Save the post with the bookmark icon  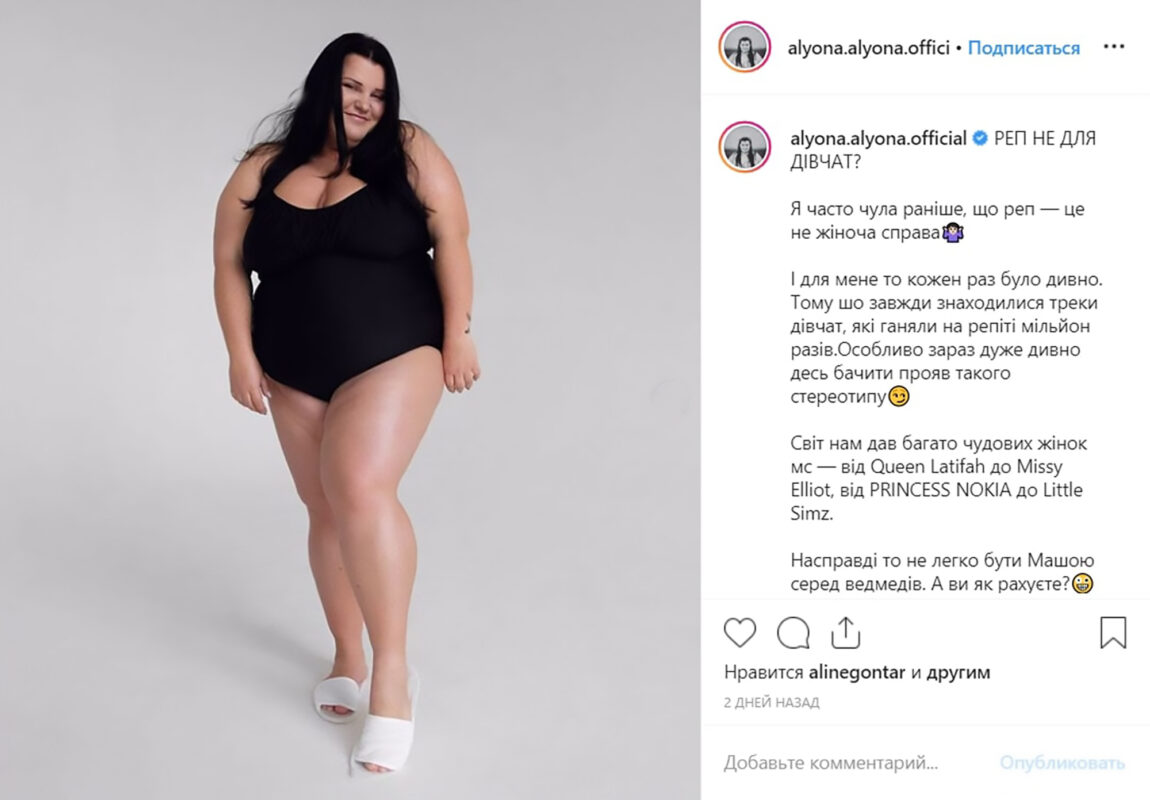(1113, 632)
